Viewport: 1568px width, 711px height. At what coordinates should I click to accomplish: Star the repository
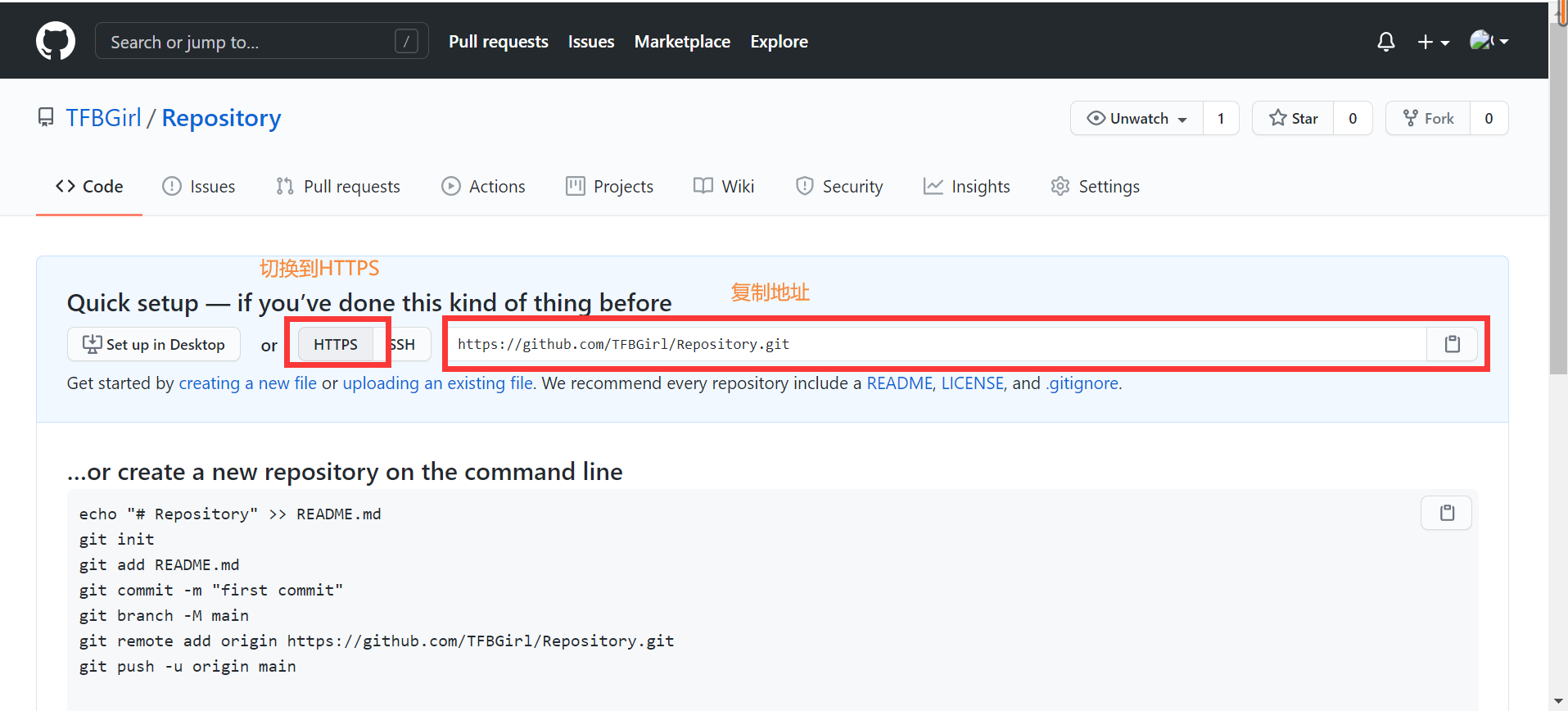coord(1293,118)
